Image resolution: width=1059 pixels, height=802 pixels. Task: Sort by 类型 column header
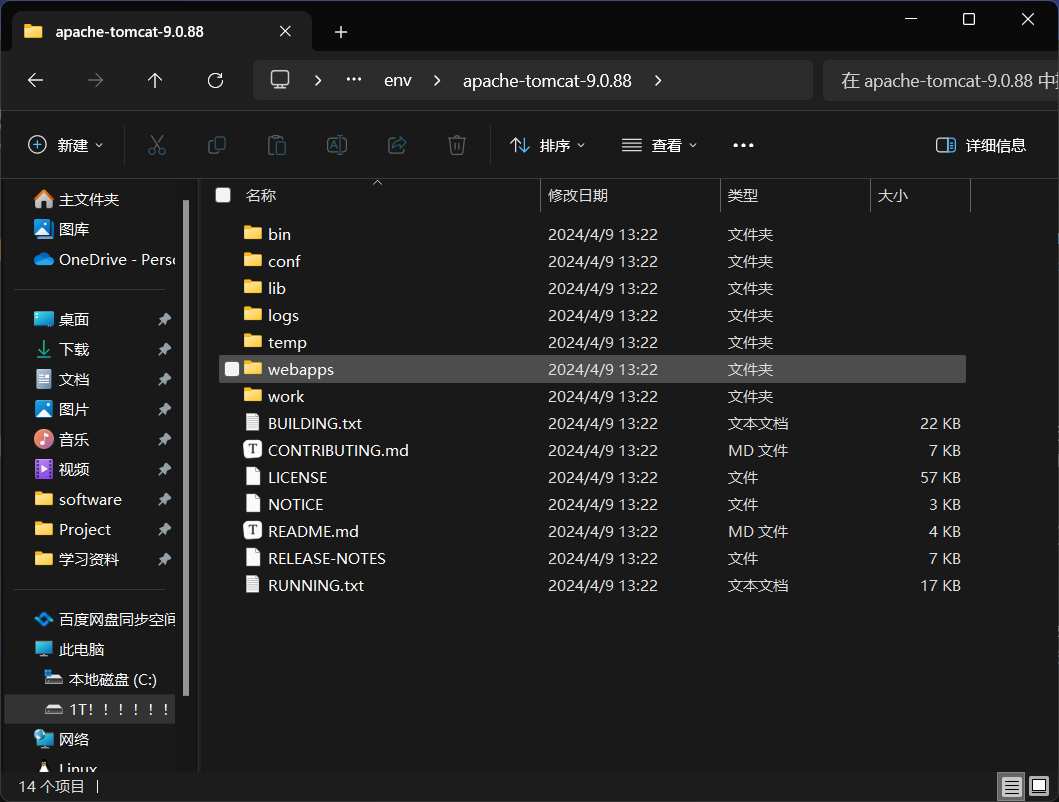click(743, 196)
